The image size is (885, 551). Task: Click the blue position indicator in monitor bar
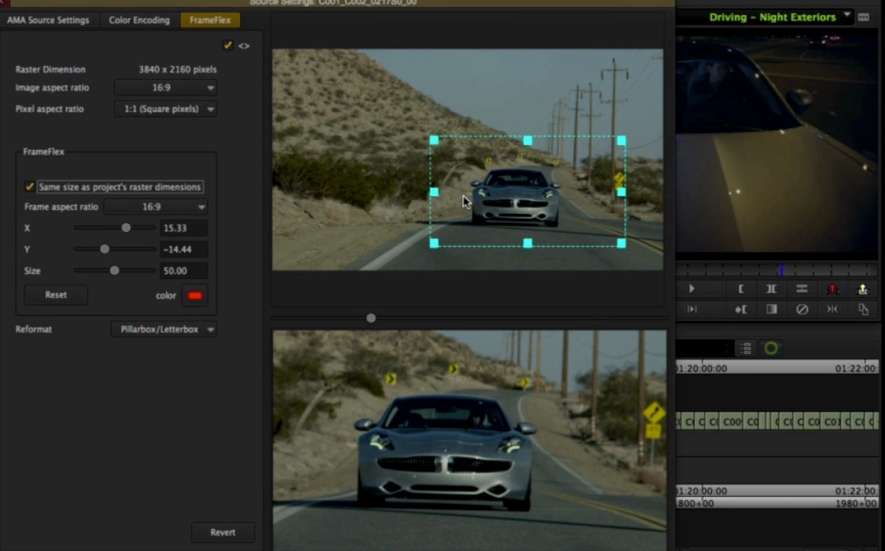pos(781,270)
